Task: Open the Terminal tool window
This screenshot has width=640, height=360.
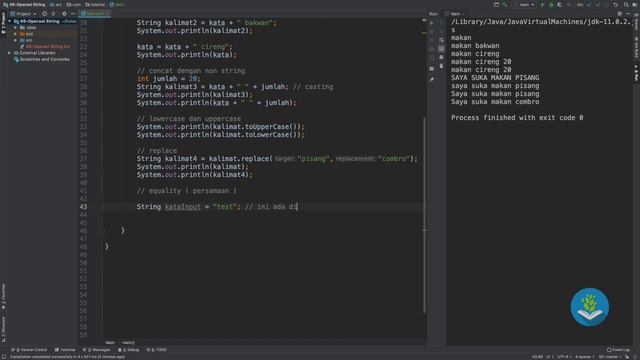Action: (x=65, y=350)
